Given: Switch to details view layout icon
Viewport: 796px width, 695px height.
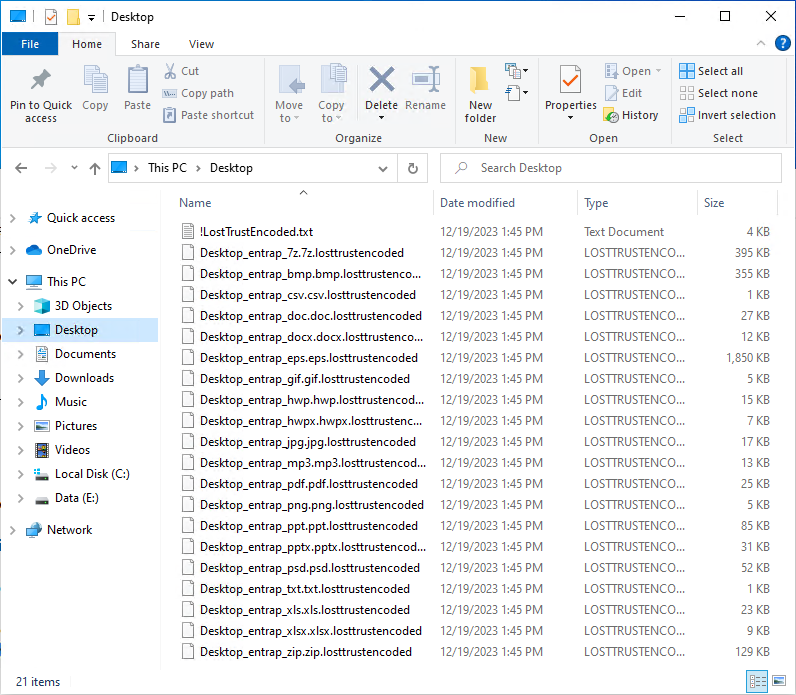Looking at the screenshot, I should (x=757, y=681).
